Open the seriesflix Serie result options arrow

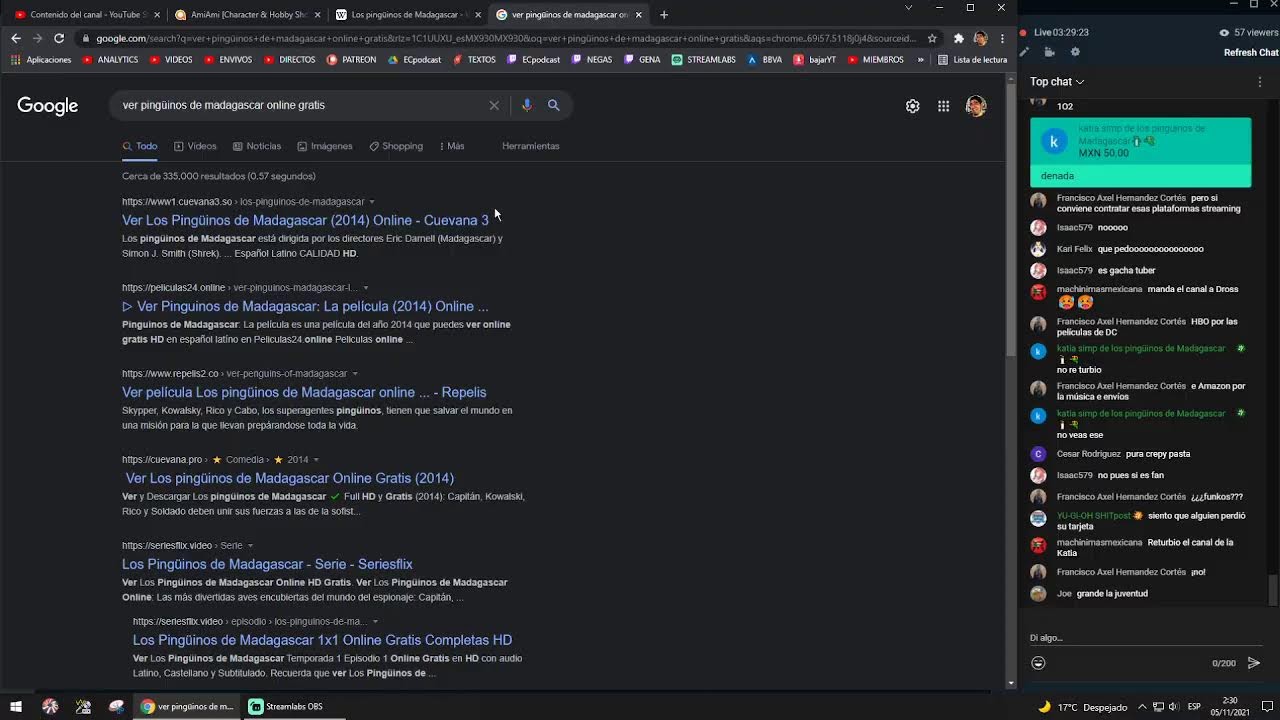(x=250, y=546)
